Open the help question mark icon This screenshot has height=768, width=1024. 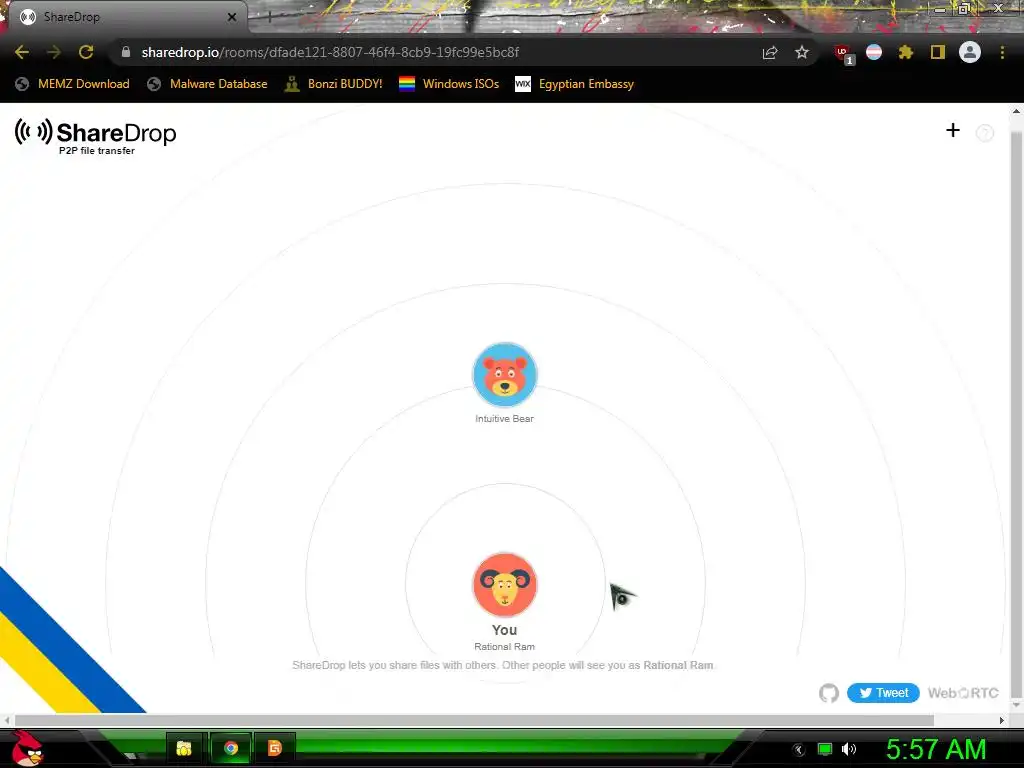pos(984,133)
